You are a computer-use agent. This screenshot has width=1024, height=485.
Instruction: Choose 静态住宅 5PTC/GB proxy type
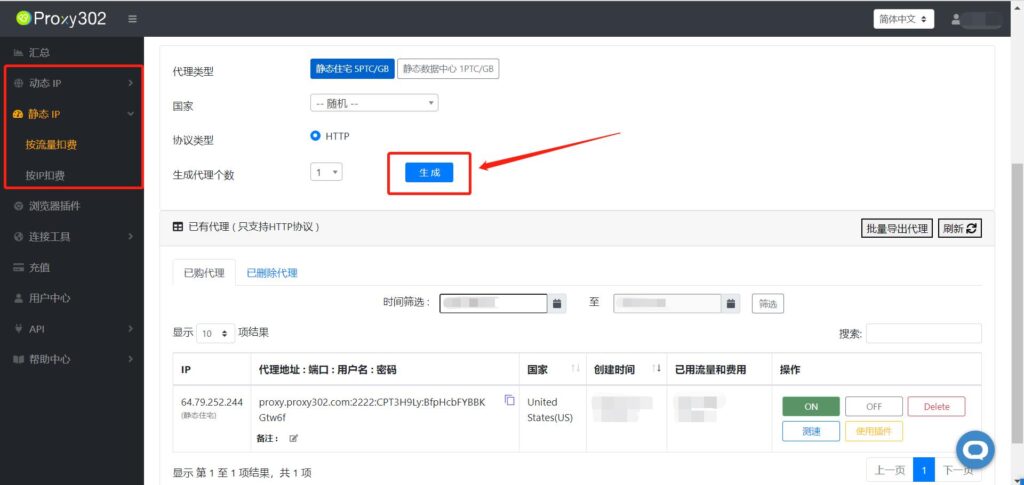pyautogui.click(x=353, y=69)
